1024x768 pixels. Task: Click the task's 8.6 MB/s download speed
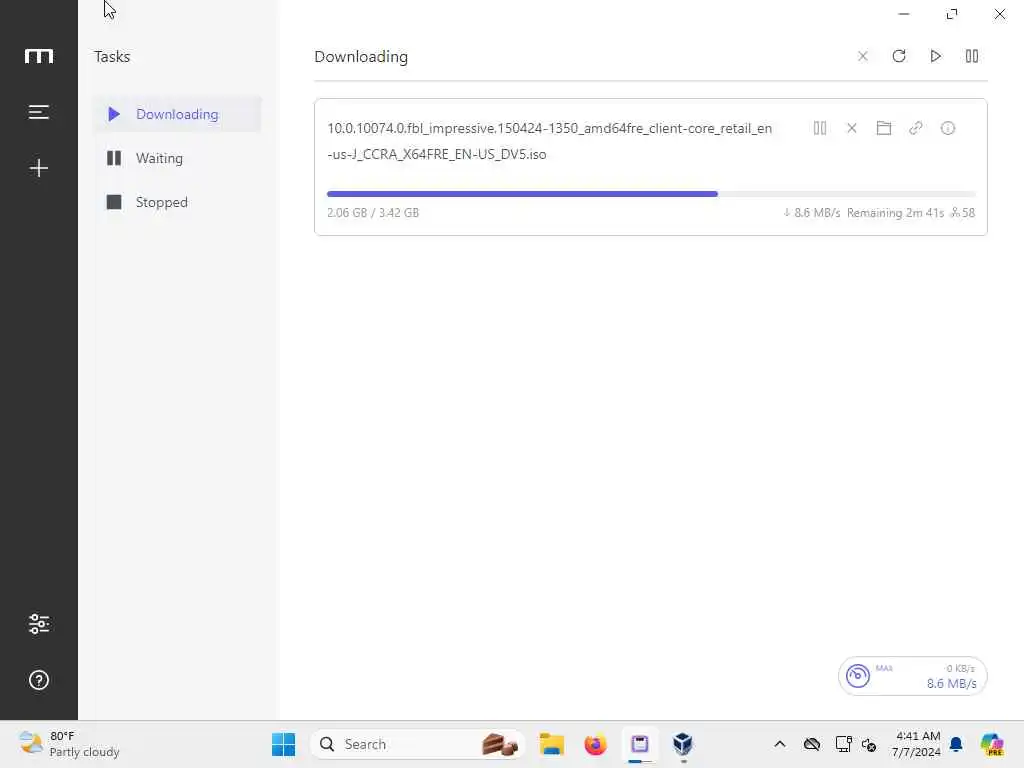[812, 213]
